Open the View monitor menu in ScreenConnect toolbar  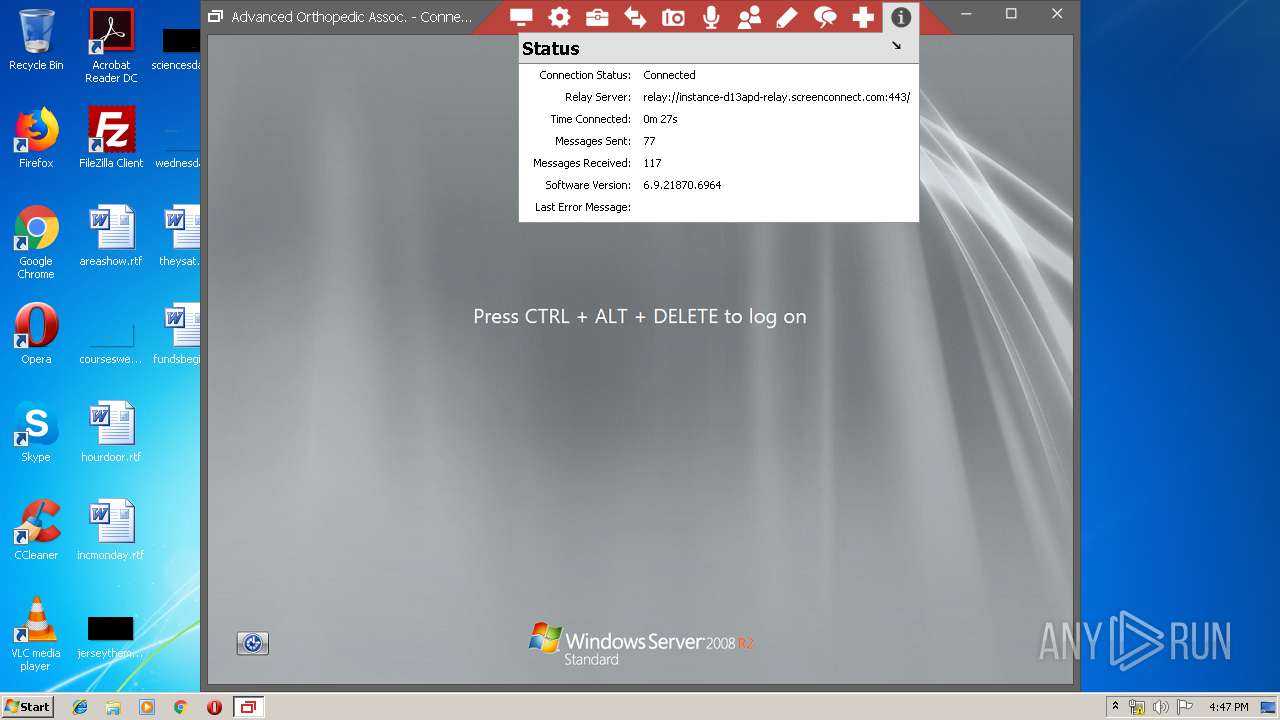point(521,17)
